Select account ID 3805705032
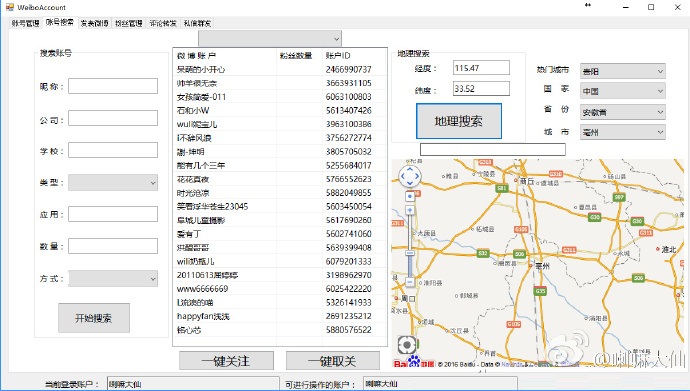The image size is (690, 391). coord(280,152)
